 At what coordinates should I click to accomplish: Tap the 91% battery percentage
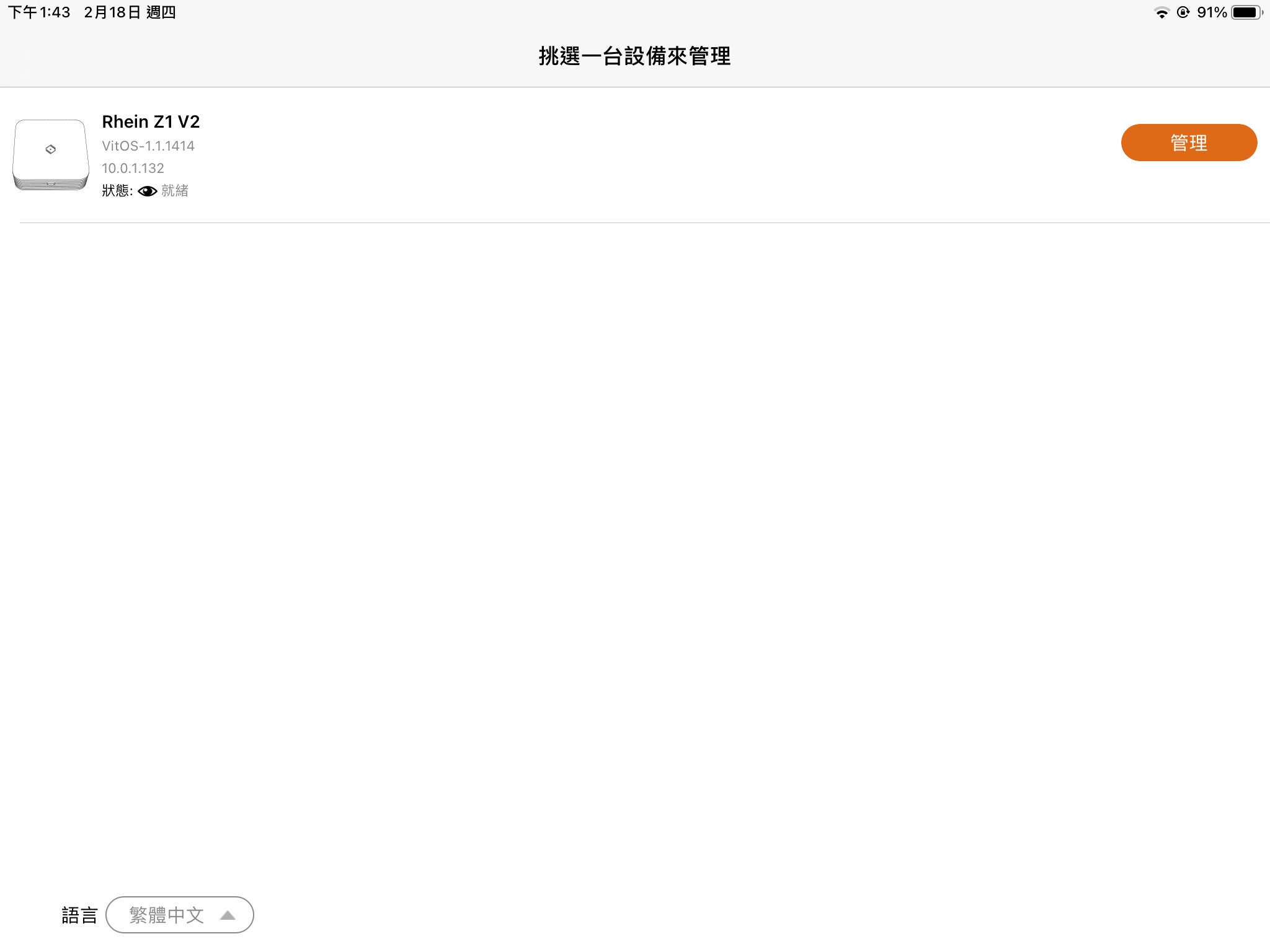click(x=1212, y=12)
